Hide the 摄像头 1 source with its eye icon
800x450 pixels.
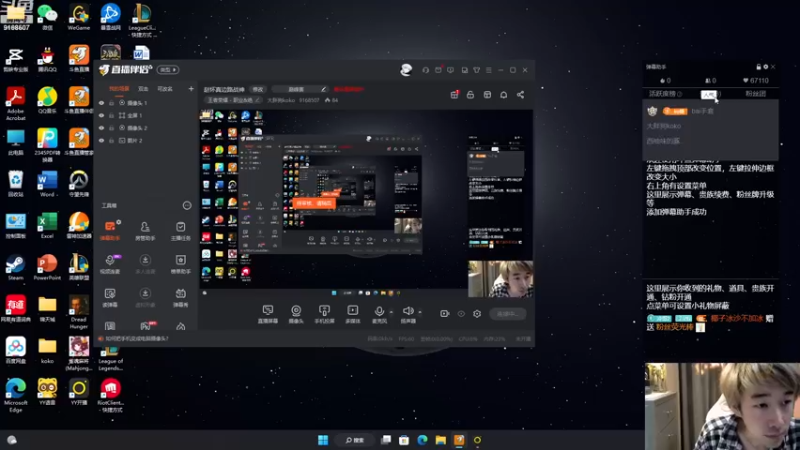(101, 103)
